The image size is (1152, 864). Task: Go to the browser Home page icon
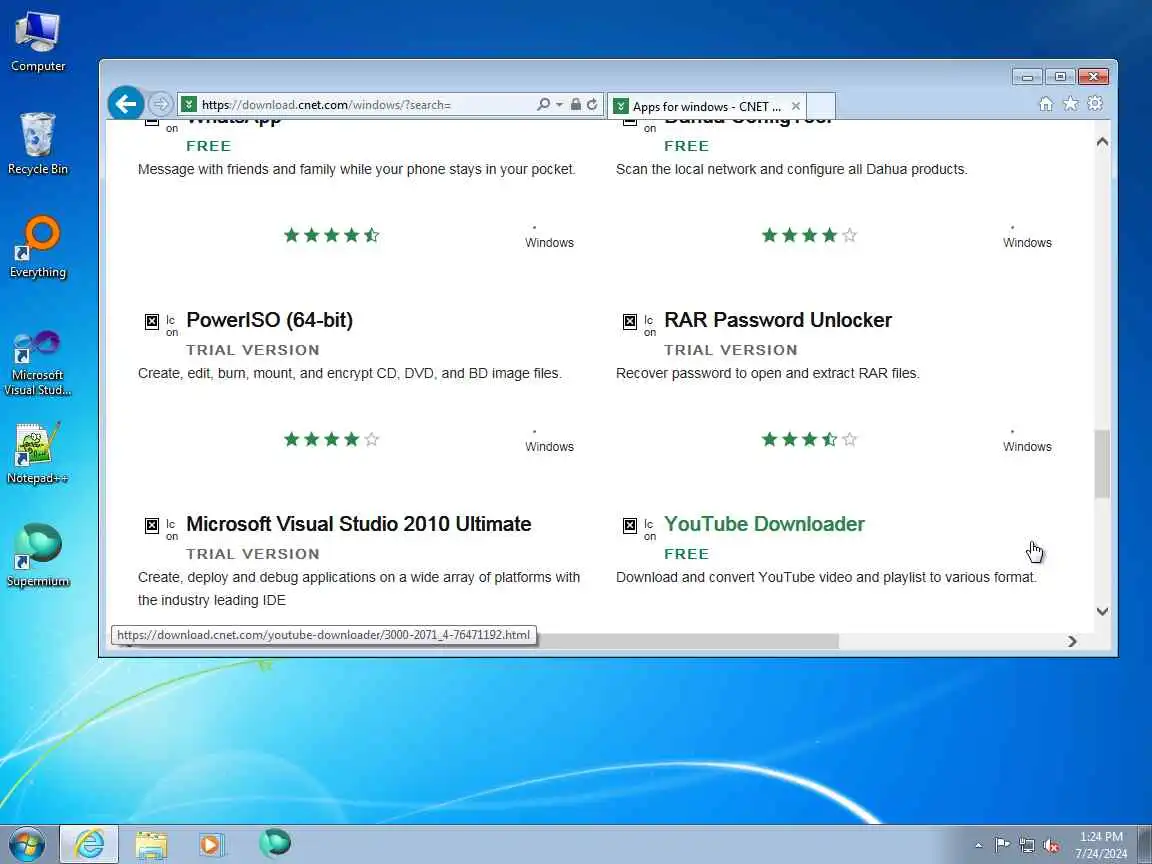click(x=1045, y=104)
